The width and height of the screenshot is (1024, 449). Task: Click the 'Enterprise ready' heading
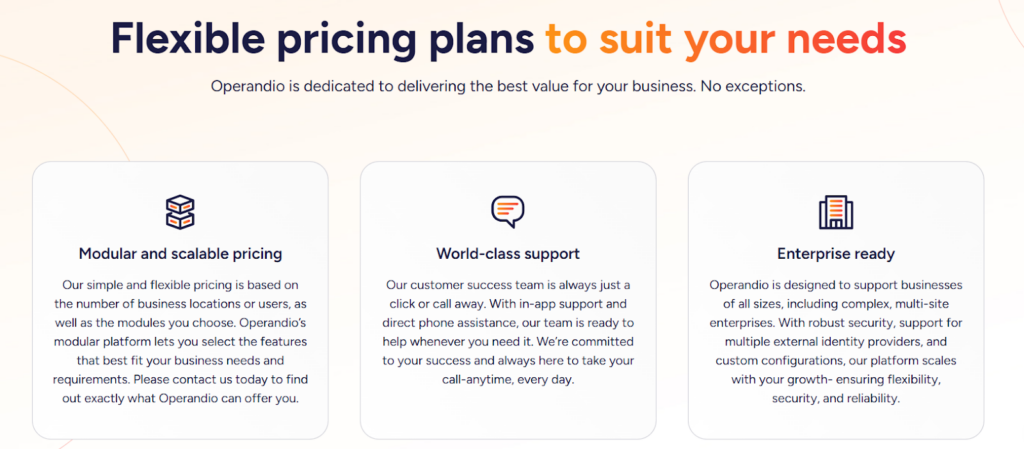(x=835, y=254)
